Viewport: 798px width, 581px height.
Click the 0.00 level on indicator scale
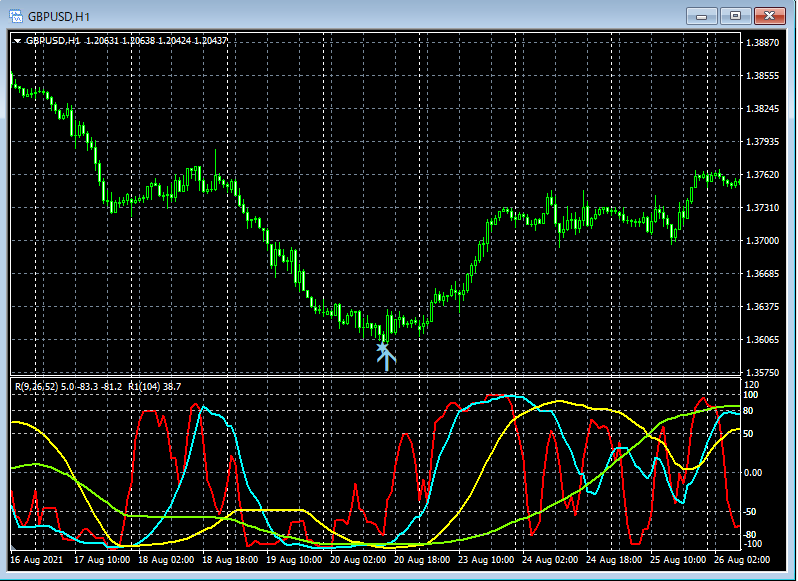pos(755,473)
